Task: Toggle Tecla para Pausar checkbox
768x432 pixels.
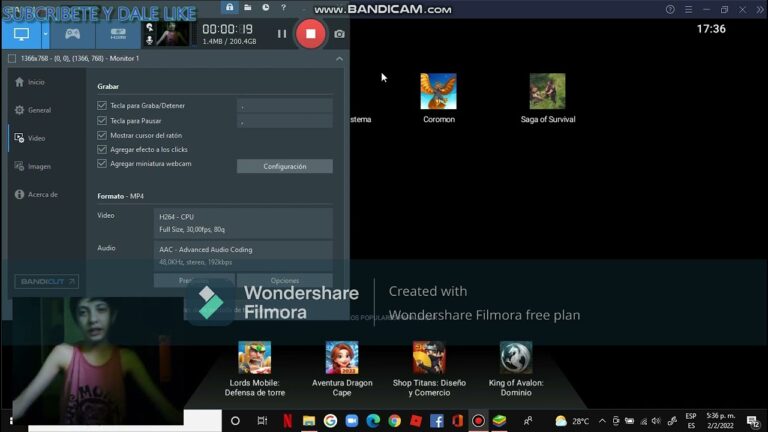Action: click(102, 120)
